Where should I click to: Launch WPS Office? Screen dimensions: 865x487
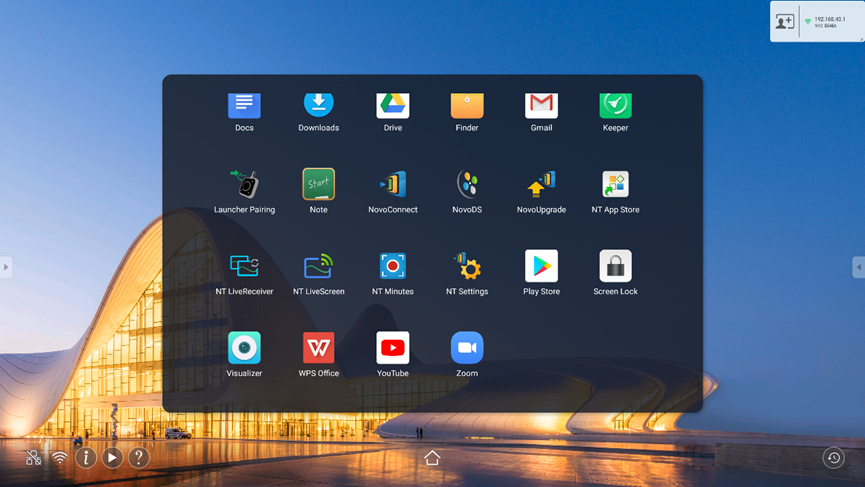(318, 347)
